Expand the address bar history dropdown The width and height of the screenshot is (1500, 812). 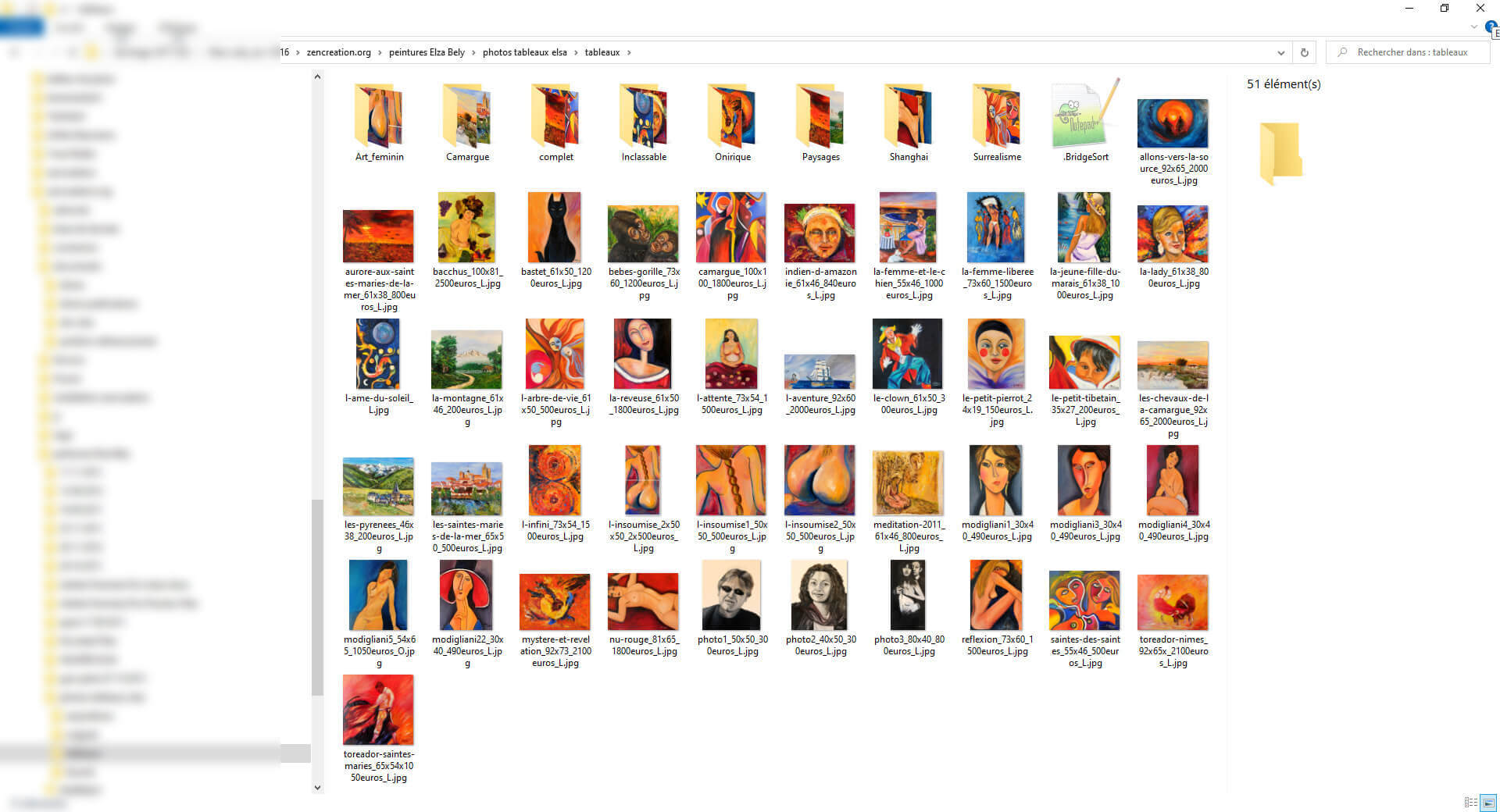(x=1281, y=52)
